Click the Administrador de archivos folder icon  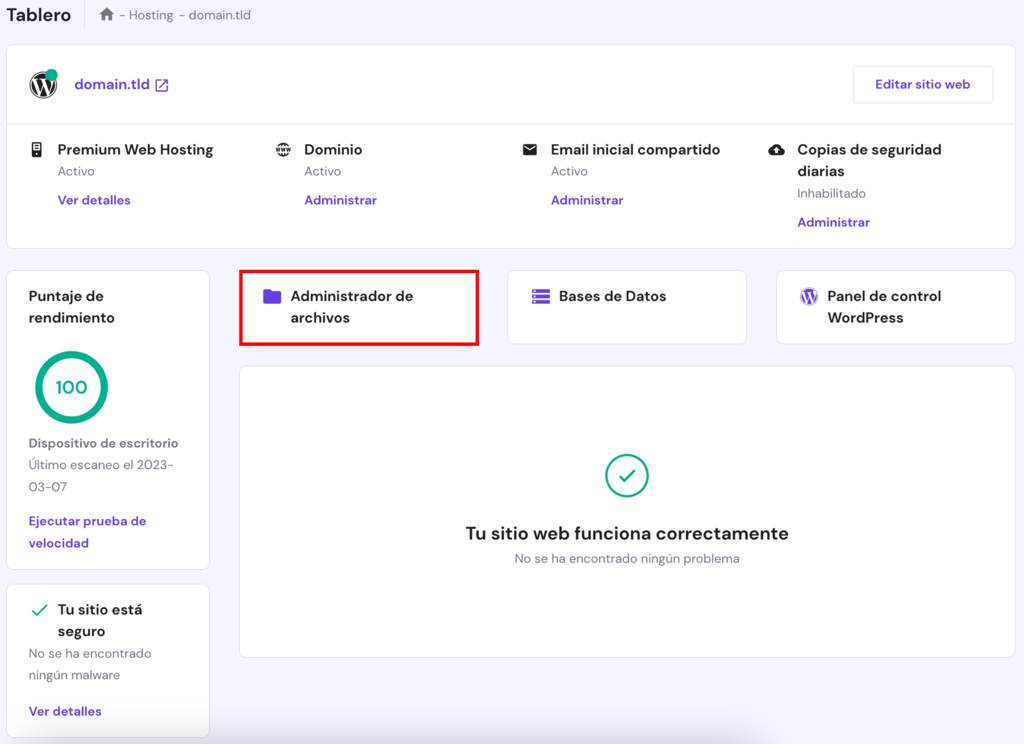tap(270, 296)
